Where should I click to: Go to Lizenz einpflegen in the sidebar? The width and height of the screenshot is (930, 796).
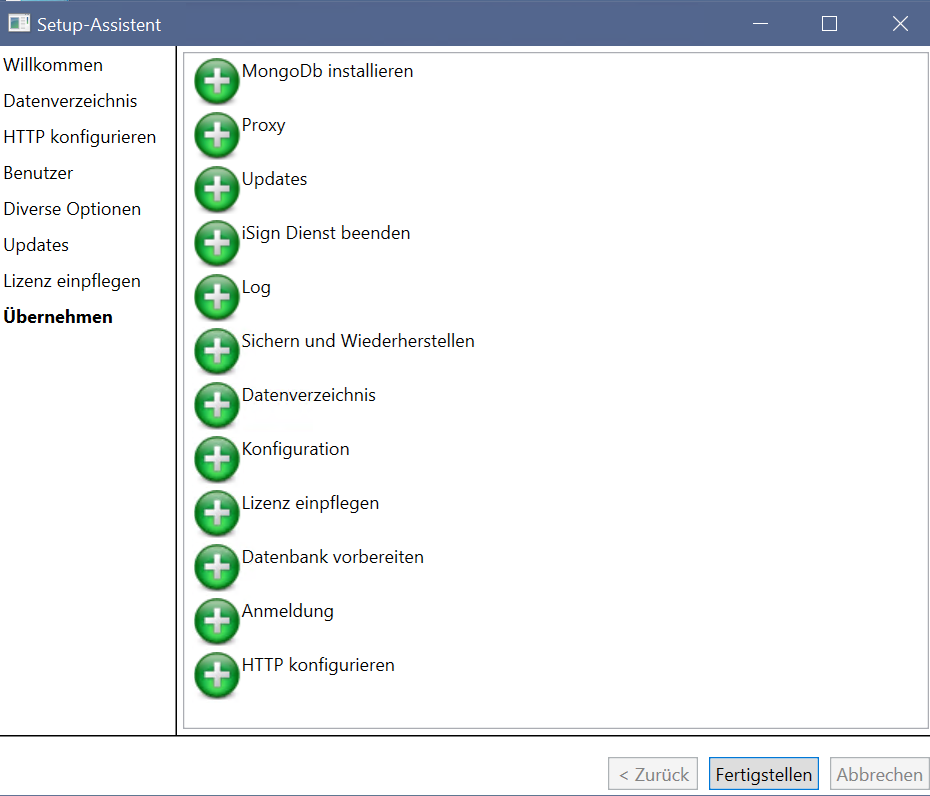pos(72,281)
